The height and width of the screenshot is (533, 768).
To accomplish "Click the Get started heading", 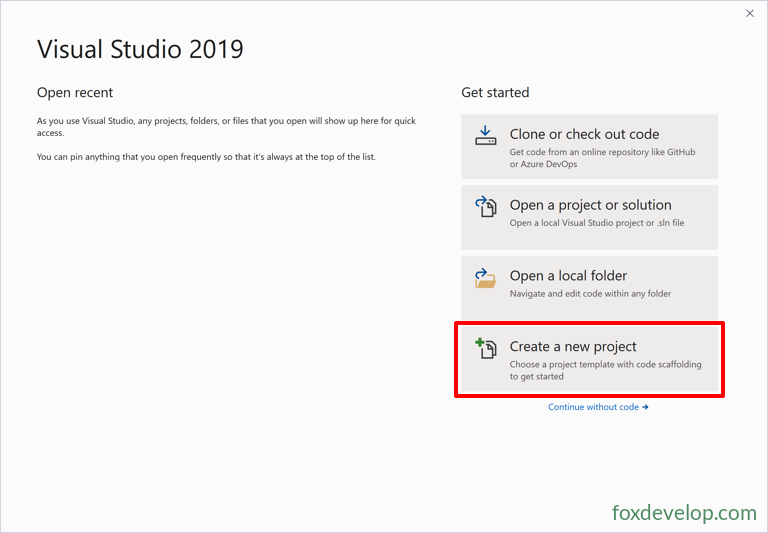I will (495, 93).
